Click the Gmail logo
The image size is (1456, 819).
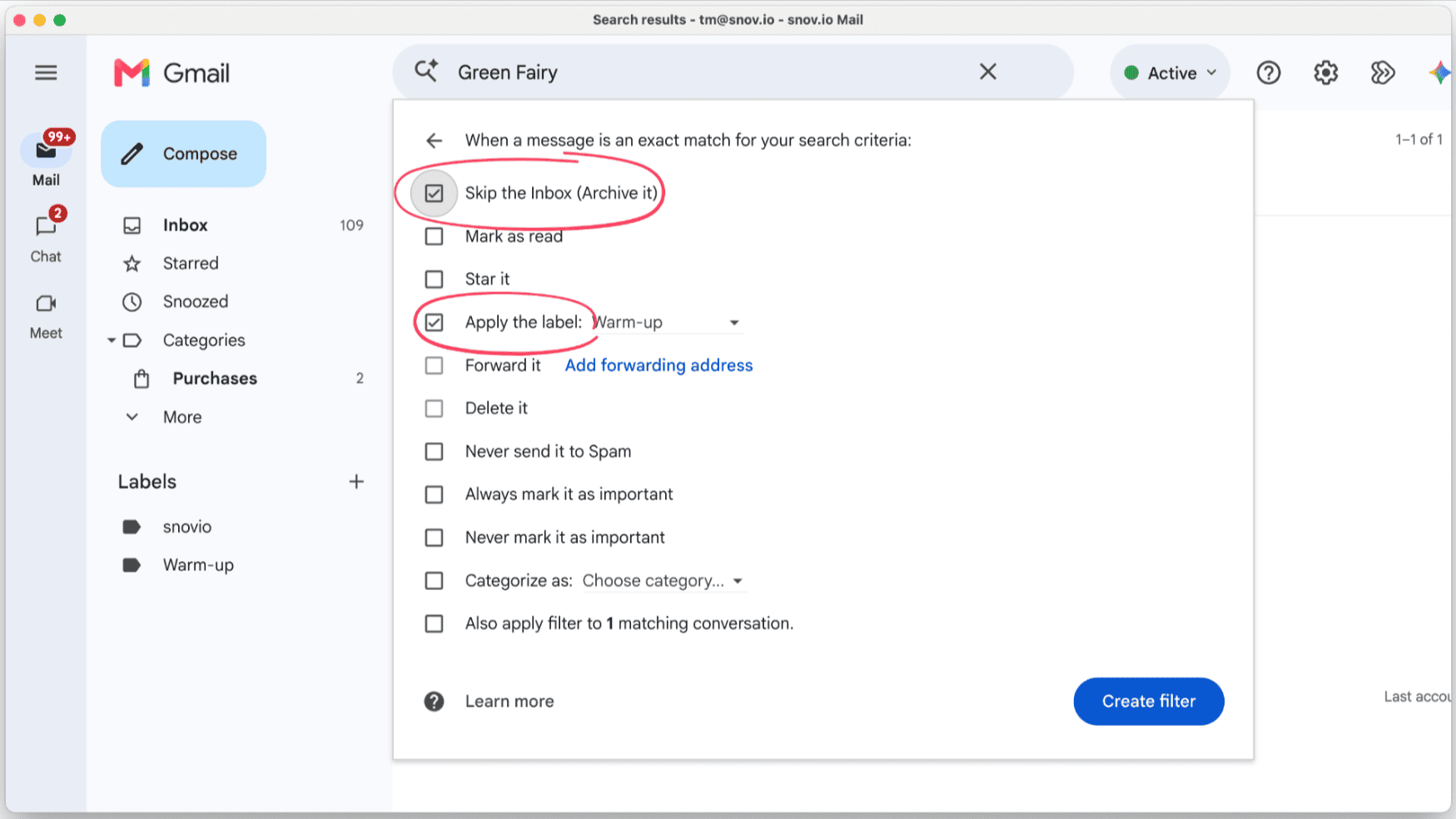(x=171, y=73)
